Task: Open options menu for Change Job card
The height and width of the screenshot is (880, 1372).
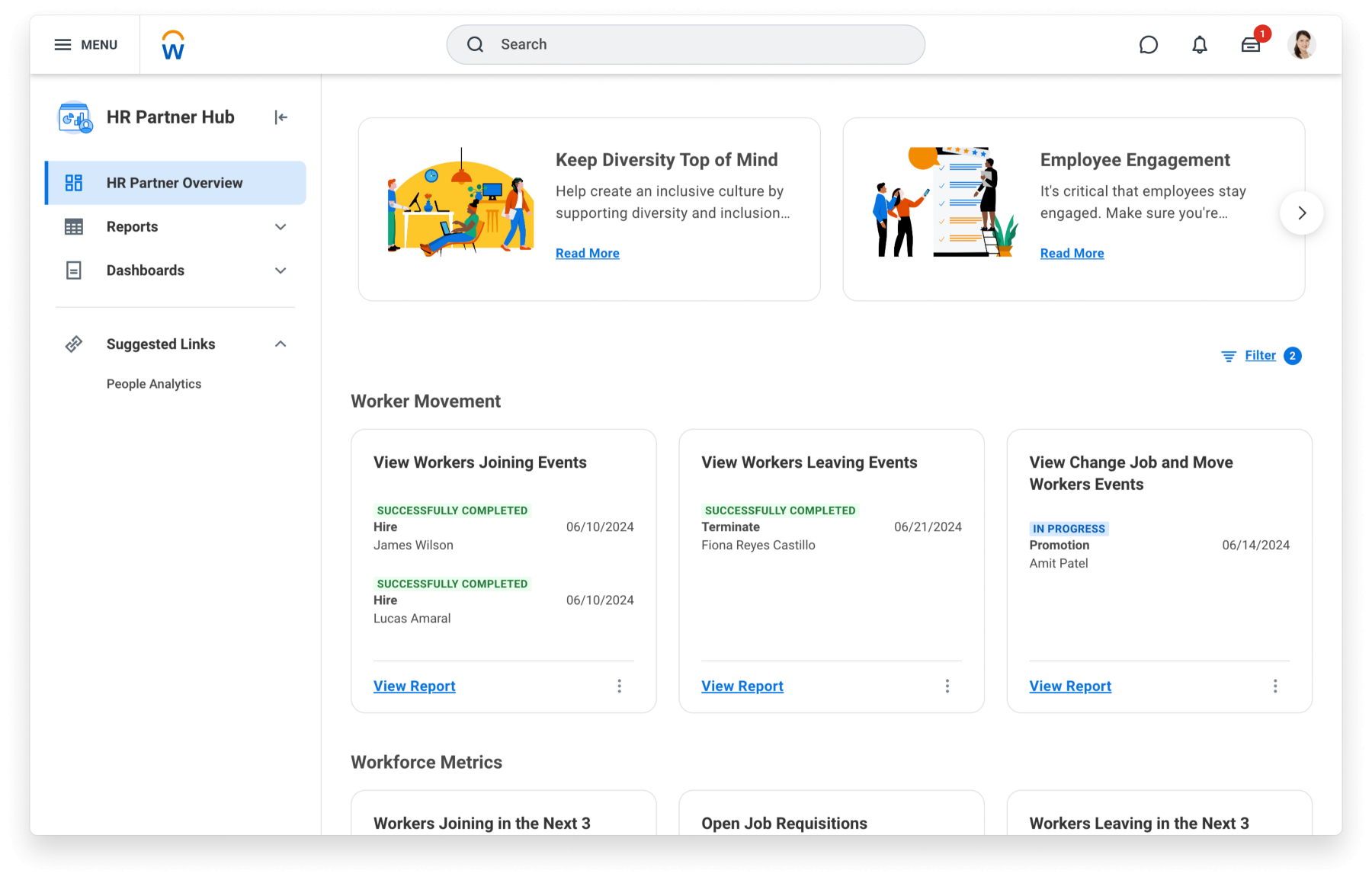Action: [x=1274, y=686]
